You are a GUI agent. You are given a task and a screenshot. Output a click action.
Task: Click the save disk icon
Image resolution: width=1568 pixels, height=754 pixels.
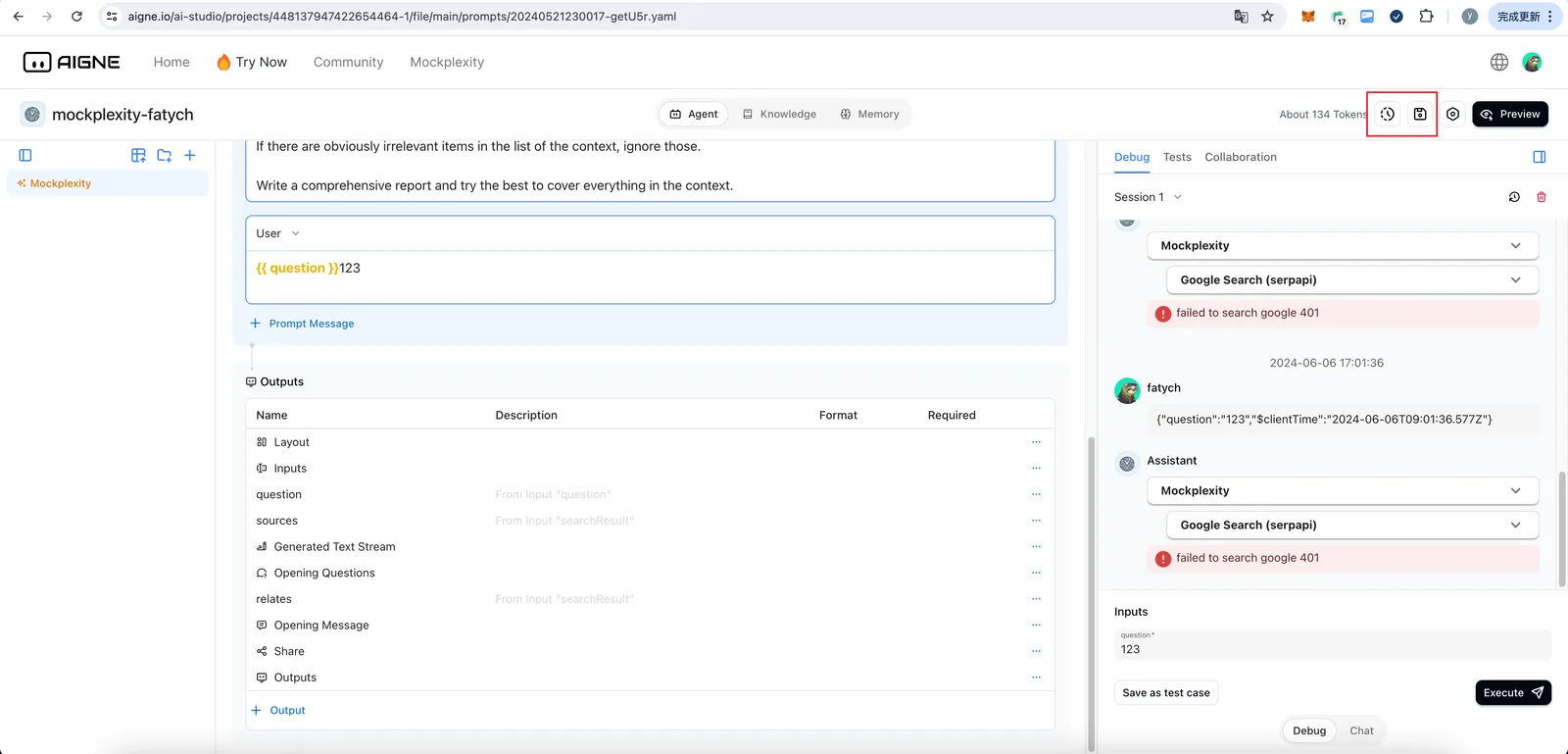(x=1420, y=114)
